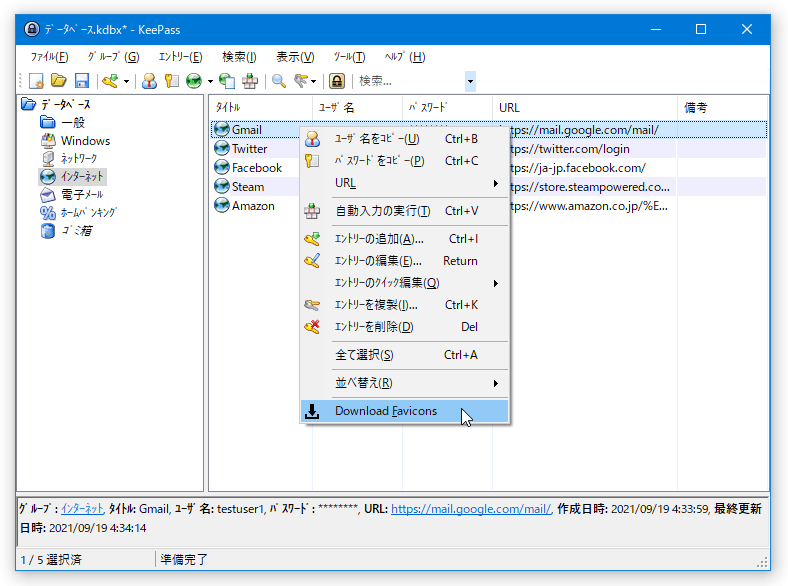The width and height of the screenshot is (788, 586).
Task: Select the インターネット group in the tree
Action: coord(82,177)
